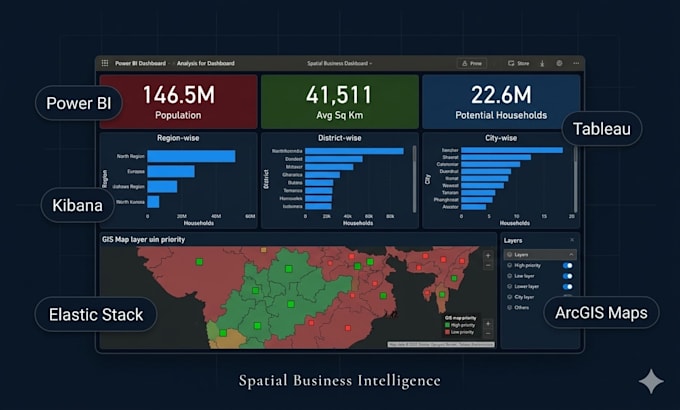This screenshot has width=680, height=410.
Task: Click the layer icon next to Lower layer
Action: tap(510, 286)
